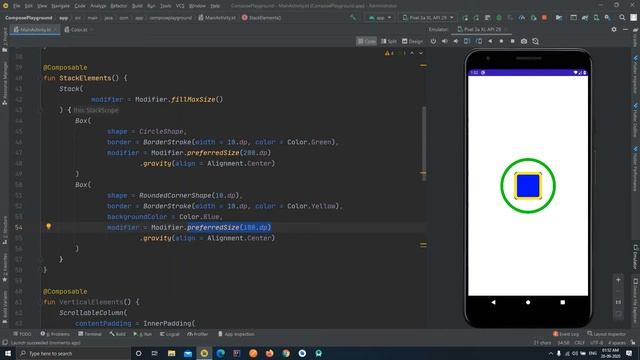The height and width of the screenshot is (360, 640).
Task: Open Firefox from taskbar
Action: click(x=269, y=353)
